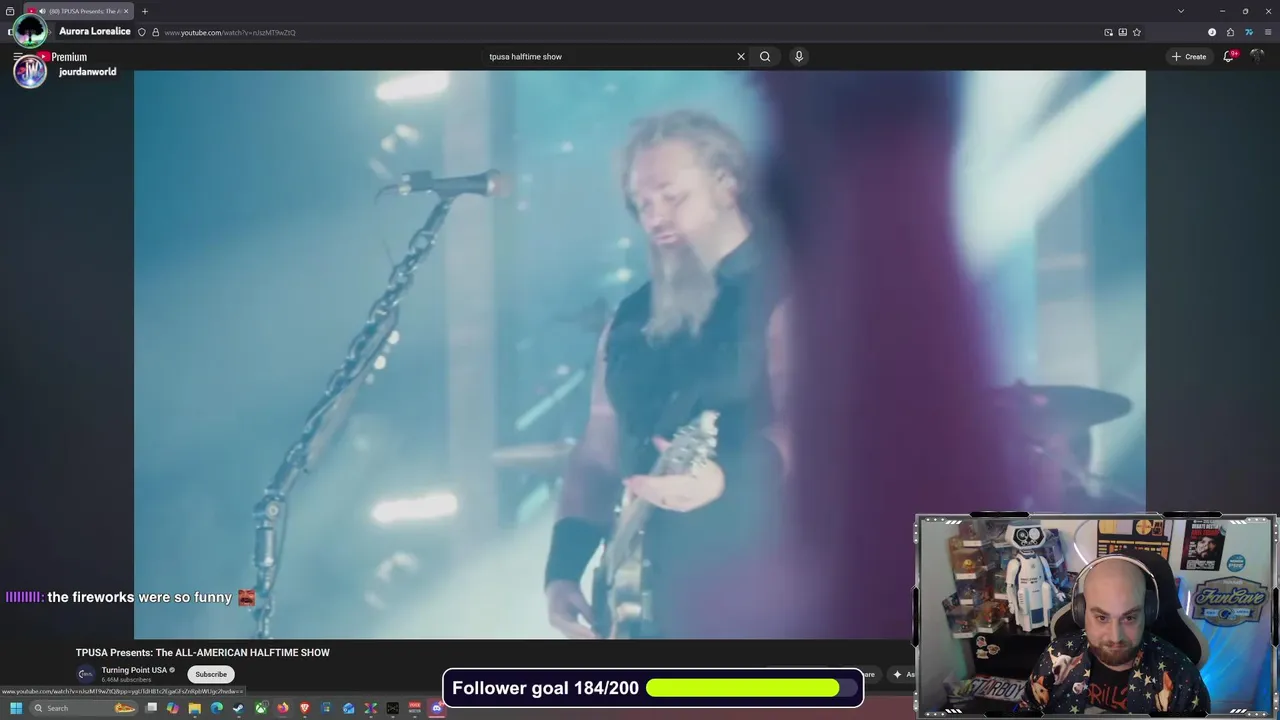Launch Copilot from the taskbar
The image size is (1280, 720).
173,708
